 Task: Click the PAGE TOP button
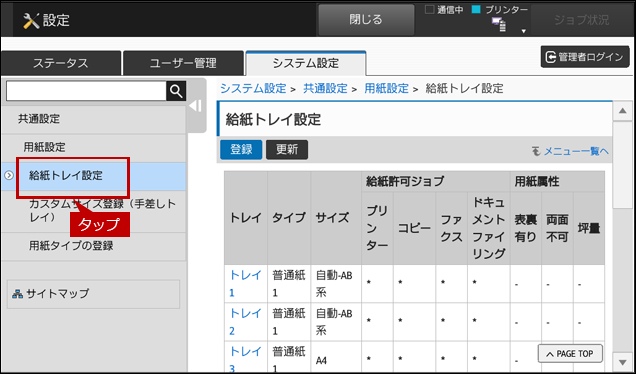(570, 354)
